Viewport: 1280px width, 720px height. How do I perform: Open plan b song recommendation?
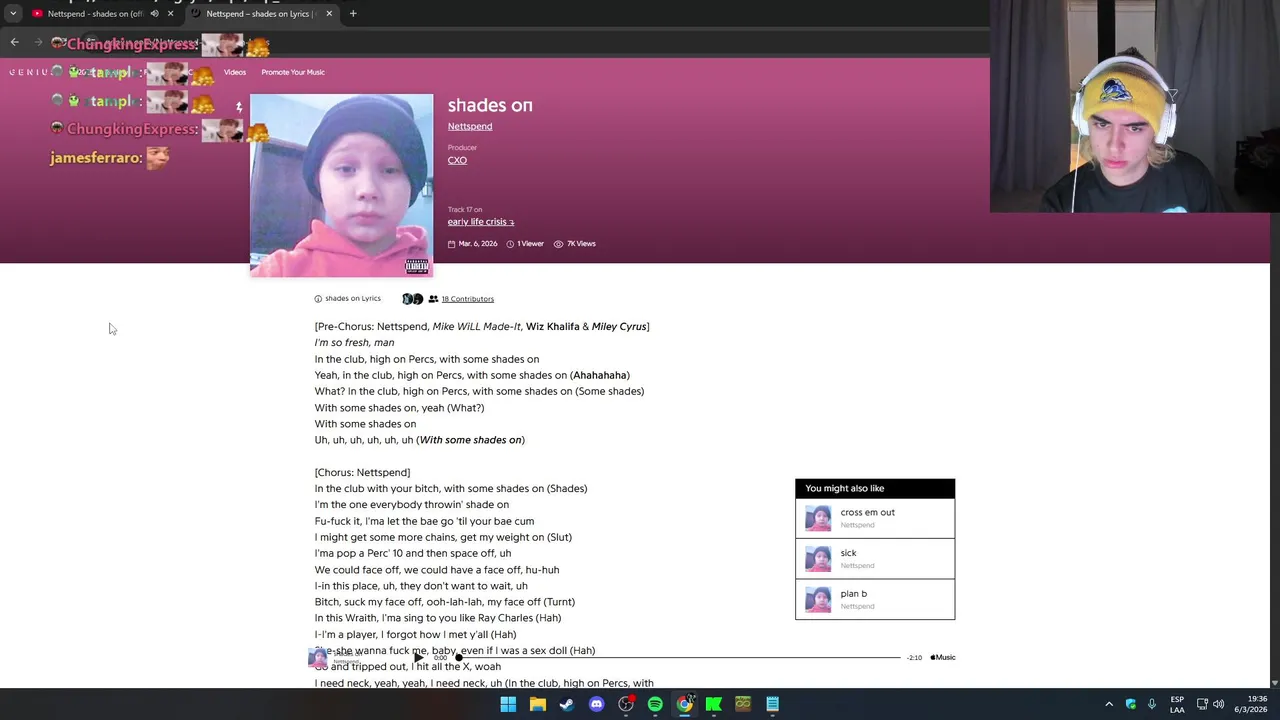[875, 599]
